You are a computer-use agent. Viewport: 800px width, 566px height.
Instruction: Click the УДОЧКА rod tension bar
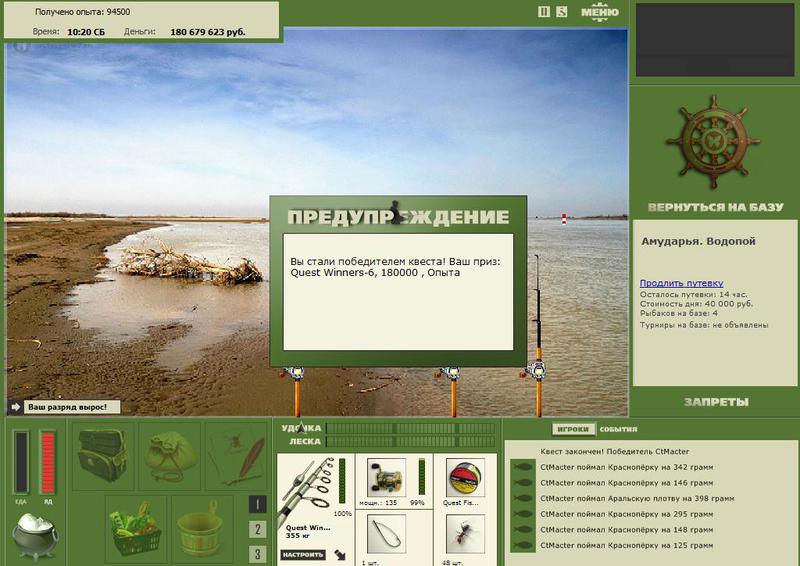click(x=411, y=428)
